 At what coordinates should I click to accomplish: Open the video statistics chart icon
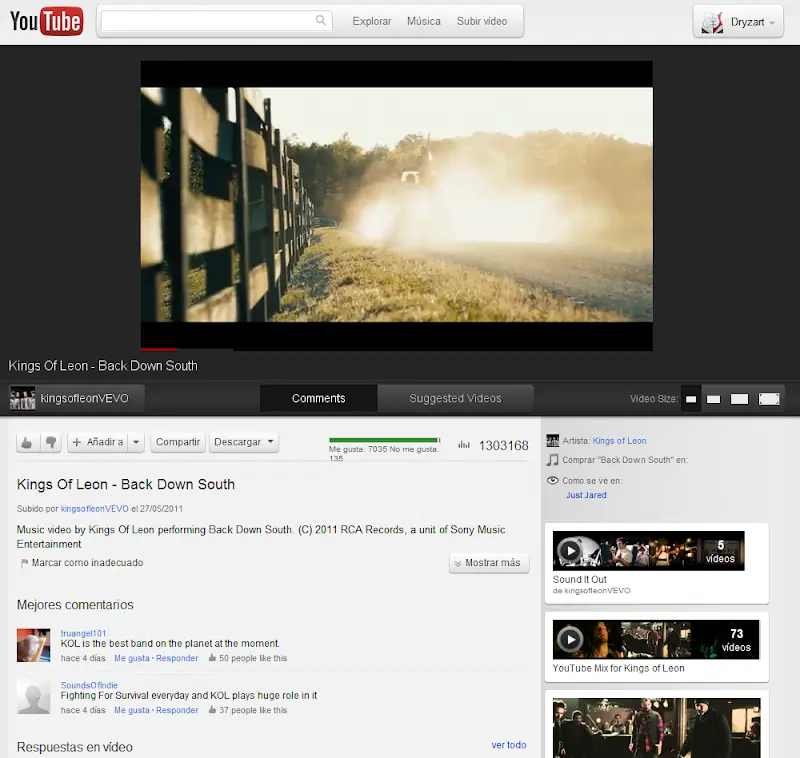(464, 445)
